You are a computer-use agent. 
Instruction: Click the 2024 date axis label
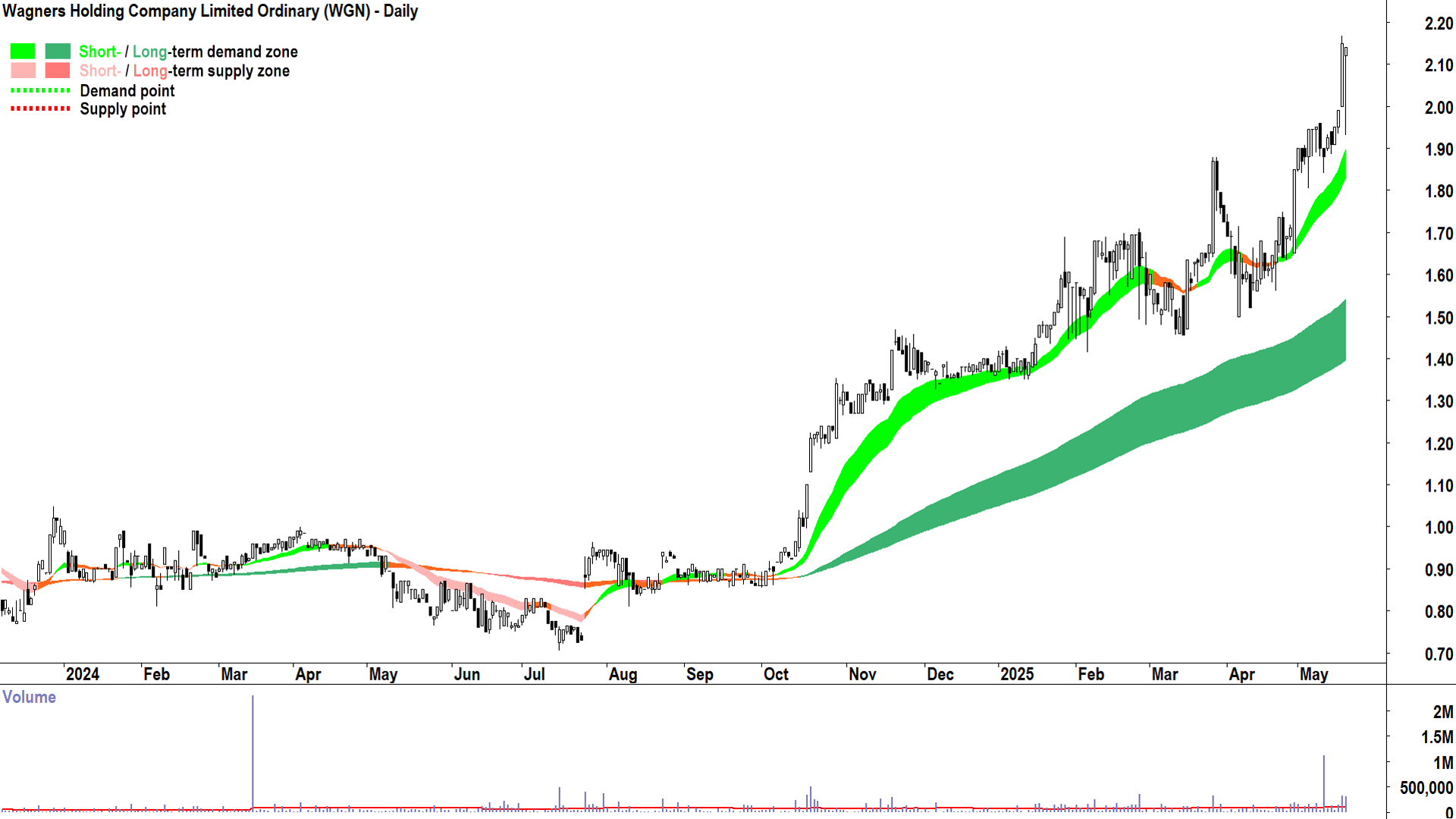[83, 674]
